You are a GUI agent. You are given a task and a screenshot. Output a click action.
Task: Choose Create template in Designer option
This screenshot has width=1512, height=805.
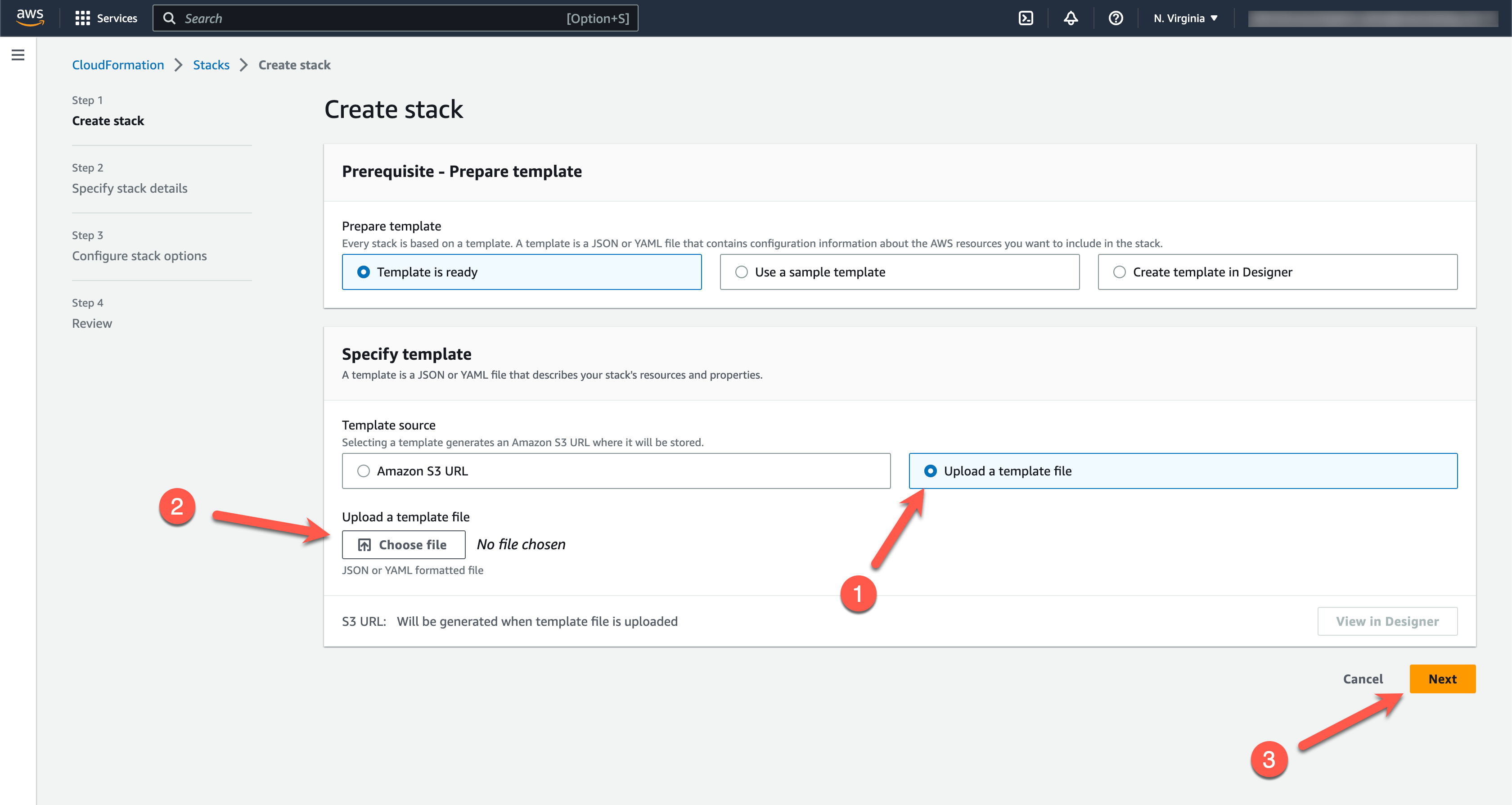(1119, 272)
